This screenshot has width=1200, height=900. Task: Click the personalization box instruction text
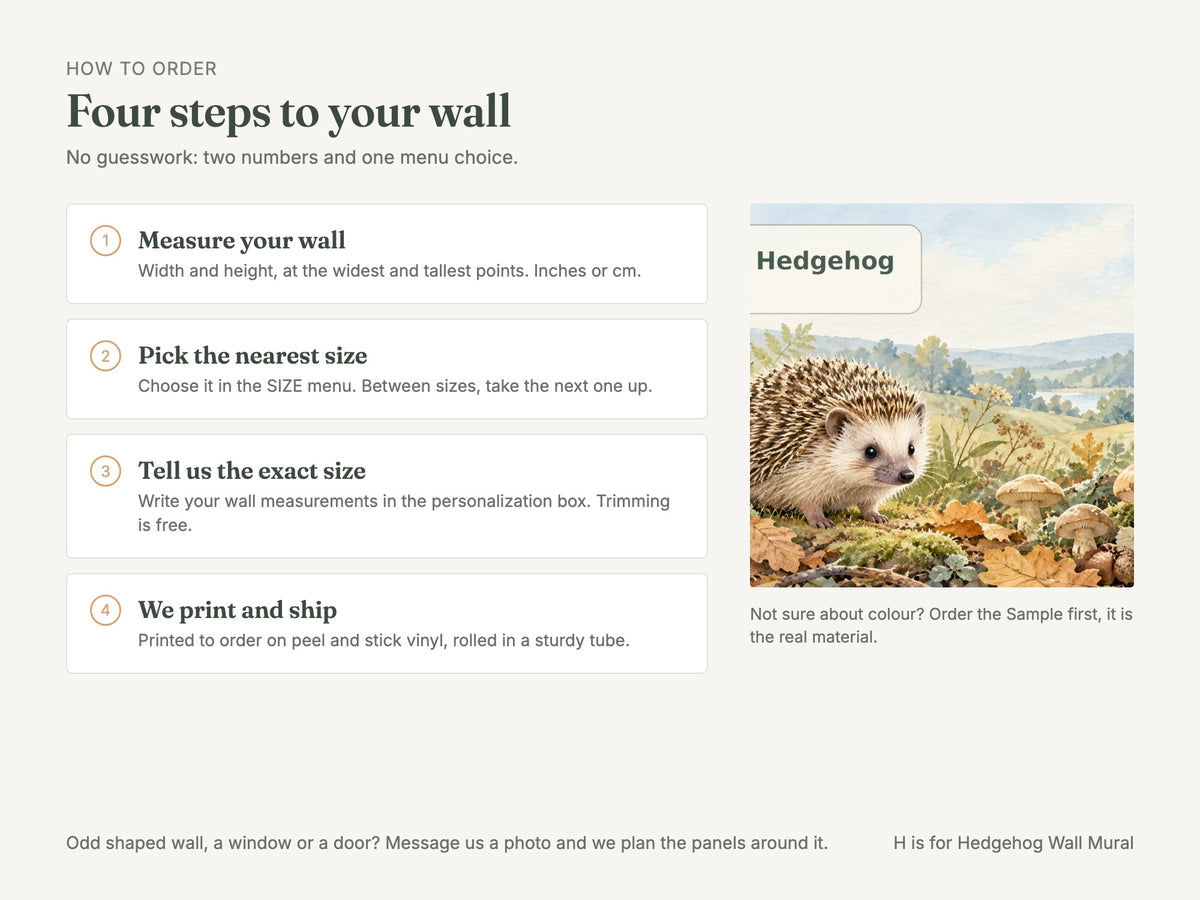(x=404, y=513)
